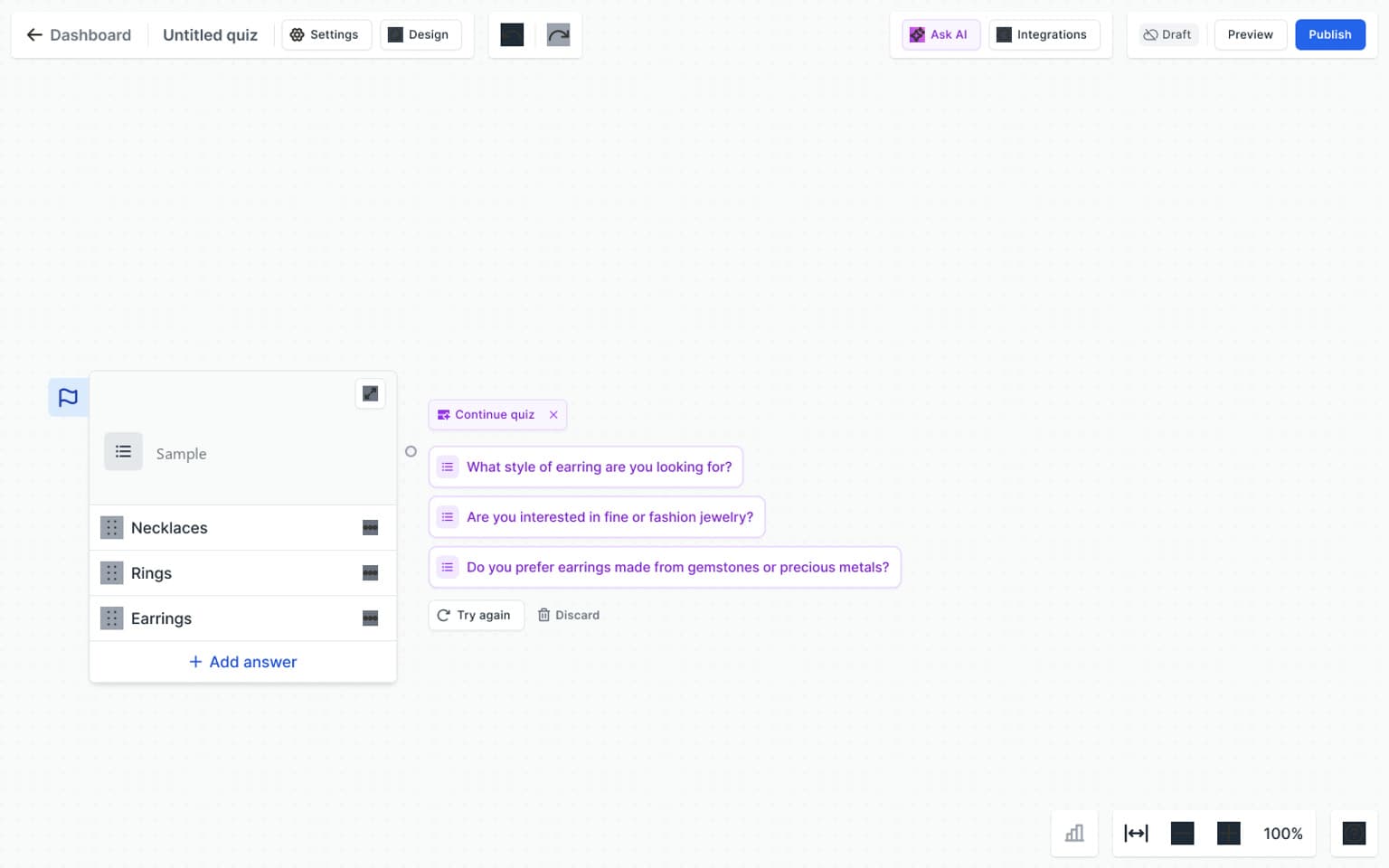Click the redo arrow icon
1389x868 pixels.
(558, 35)
